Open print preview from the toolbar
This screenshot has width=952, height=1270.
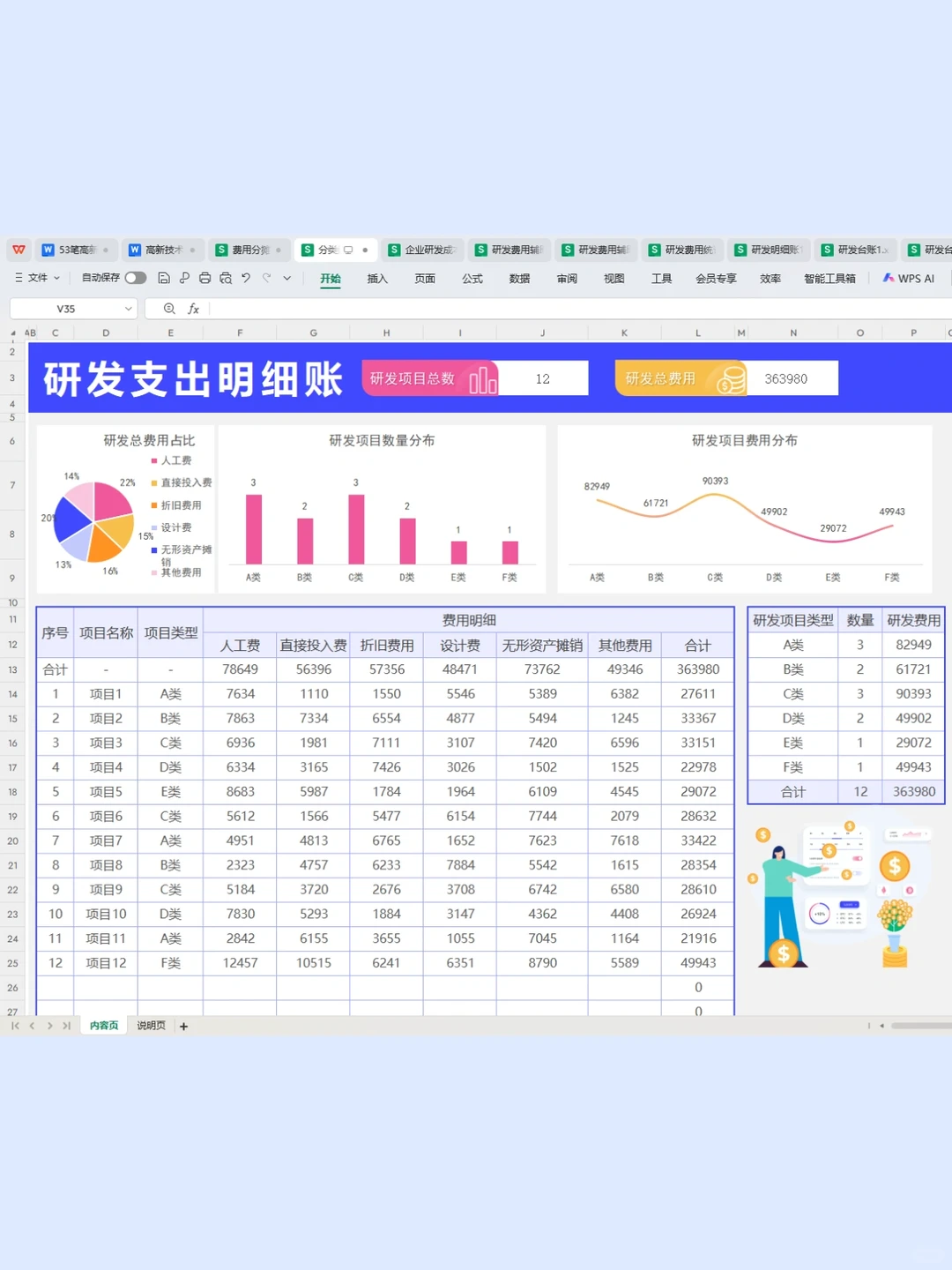pyautogui.click(x=226, y=278)
